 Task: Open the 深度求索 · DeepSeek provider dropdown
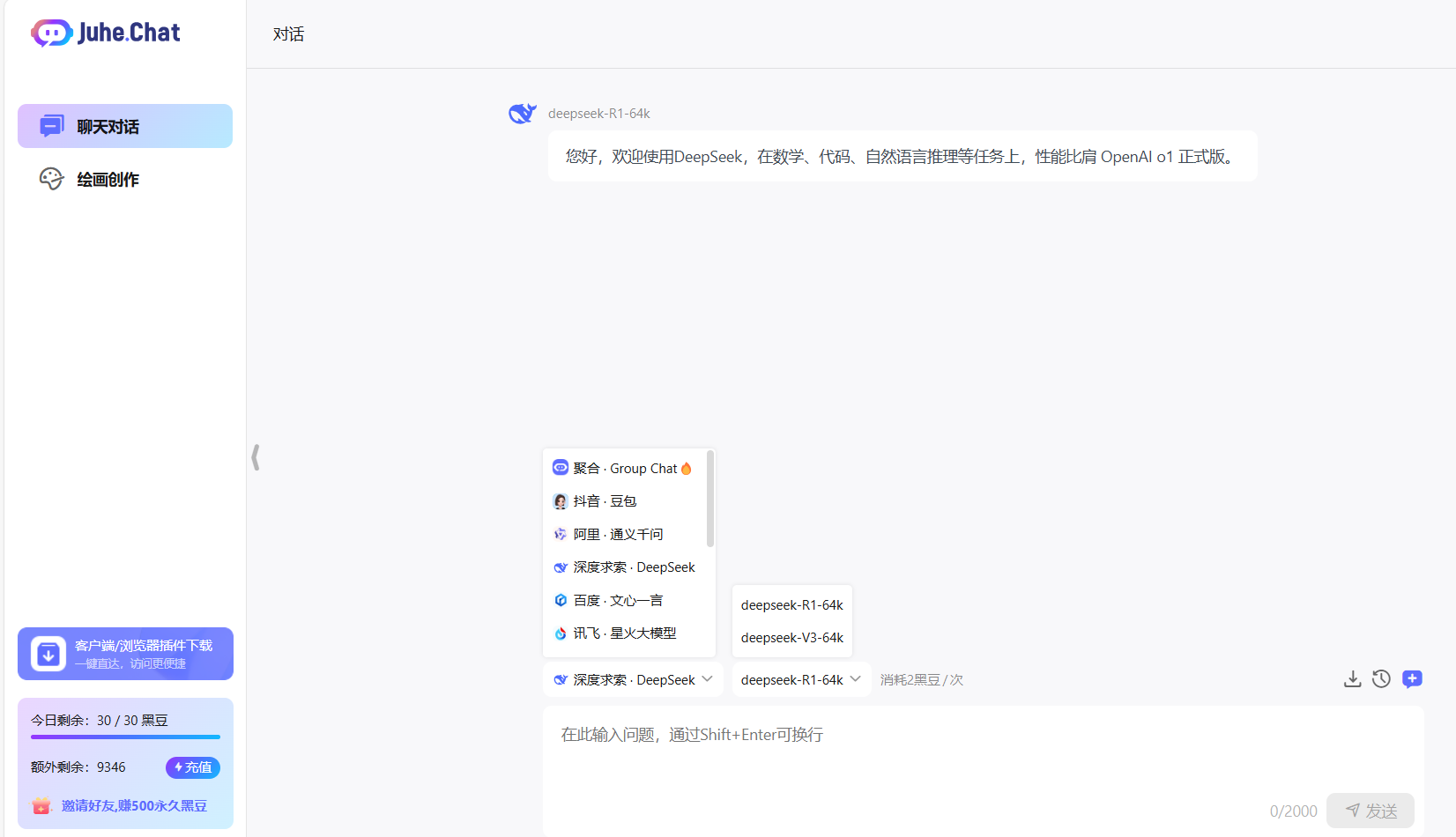[633, 679]
